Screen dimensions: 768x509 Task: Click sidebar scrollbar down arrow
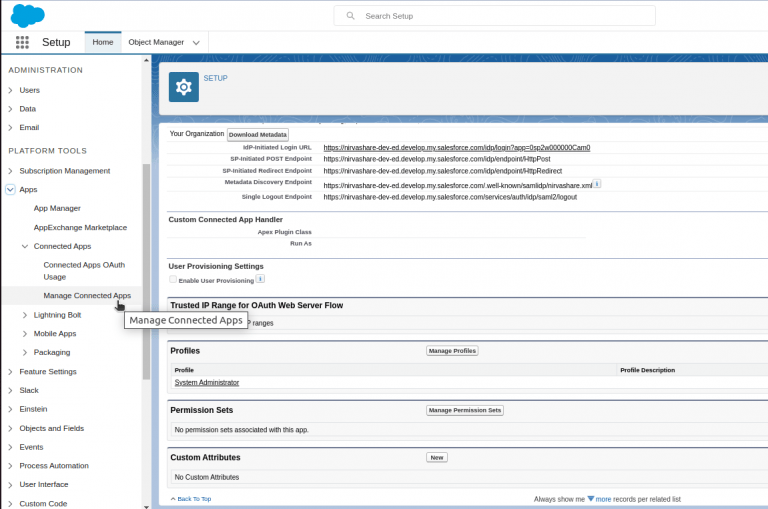click(146, 506)
